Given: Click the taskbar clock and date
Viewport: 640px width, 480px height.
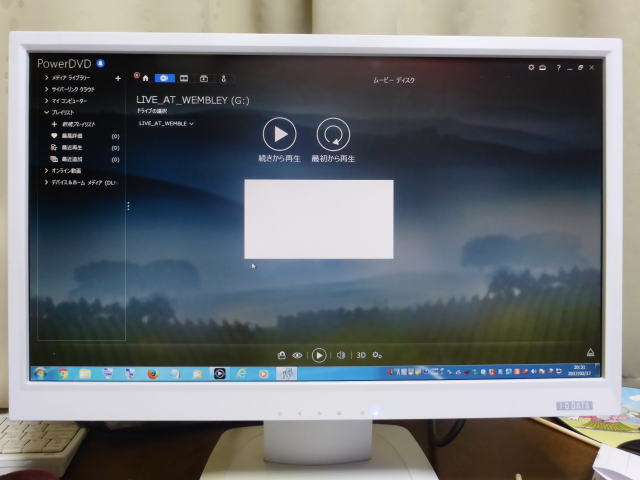Looking at the screenshot, I should pos(580,370).
